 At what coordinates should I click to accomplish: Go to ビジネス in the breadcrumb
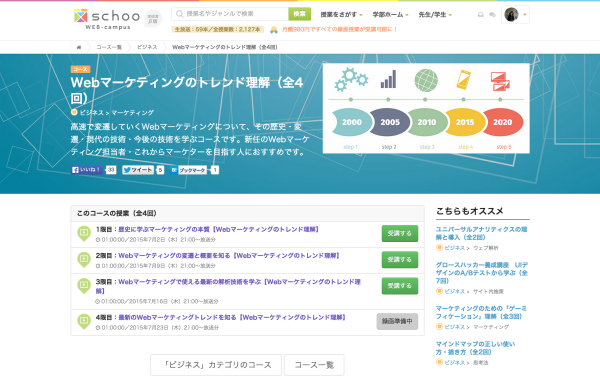point(147,47)
